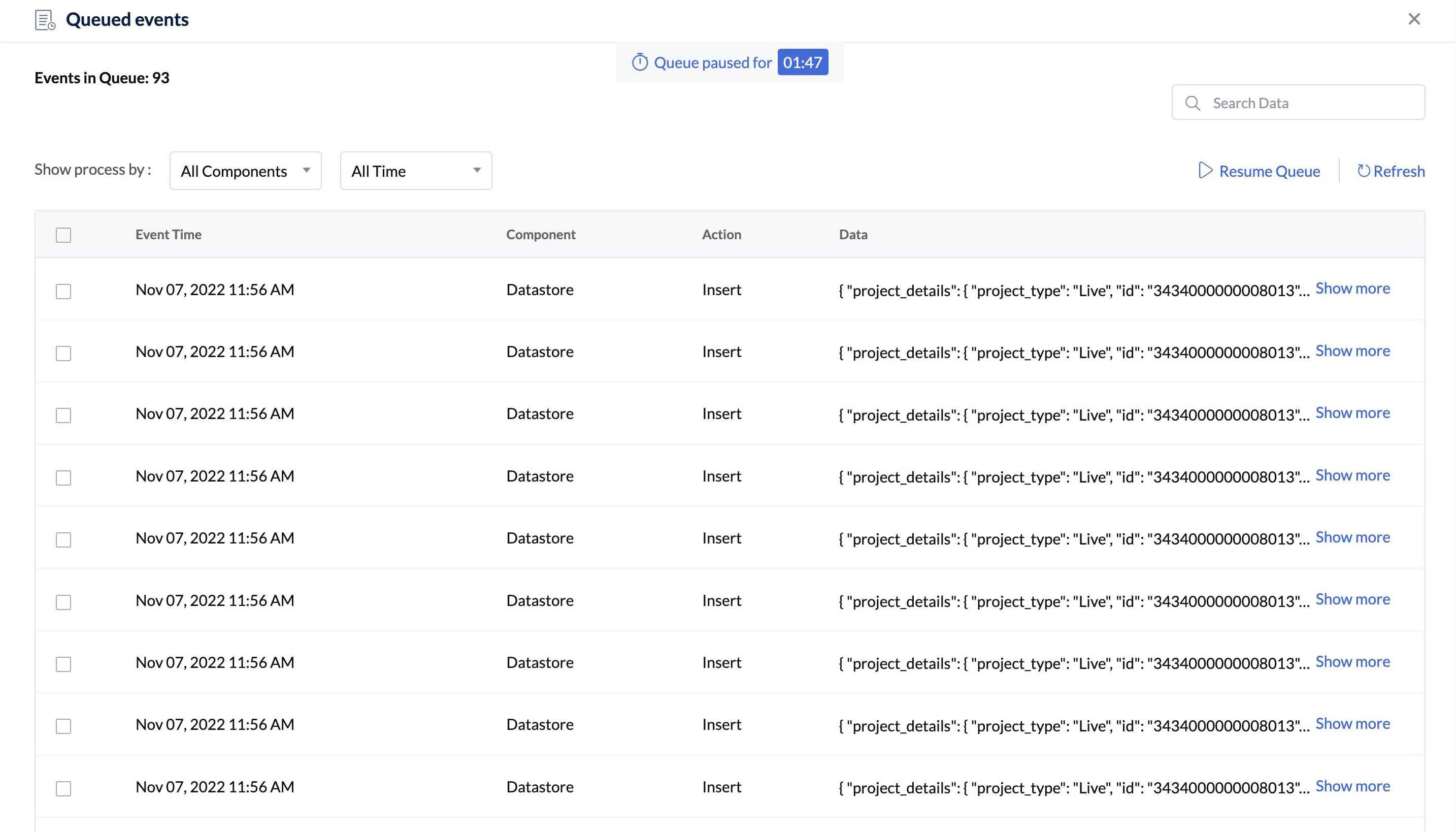Toggle the select-all checkbox in table header
1456x832 pixels.
click(x=63, y=235)
